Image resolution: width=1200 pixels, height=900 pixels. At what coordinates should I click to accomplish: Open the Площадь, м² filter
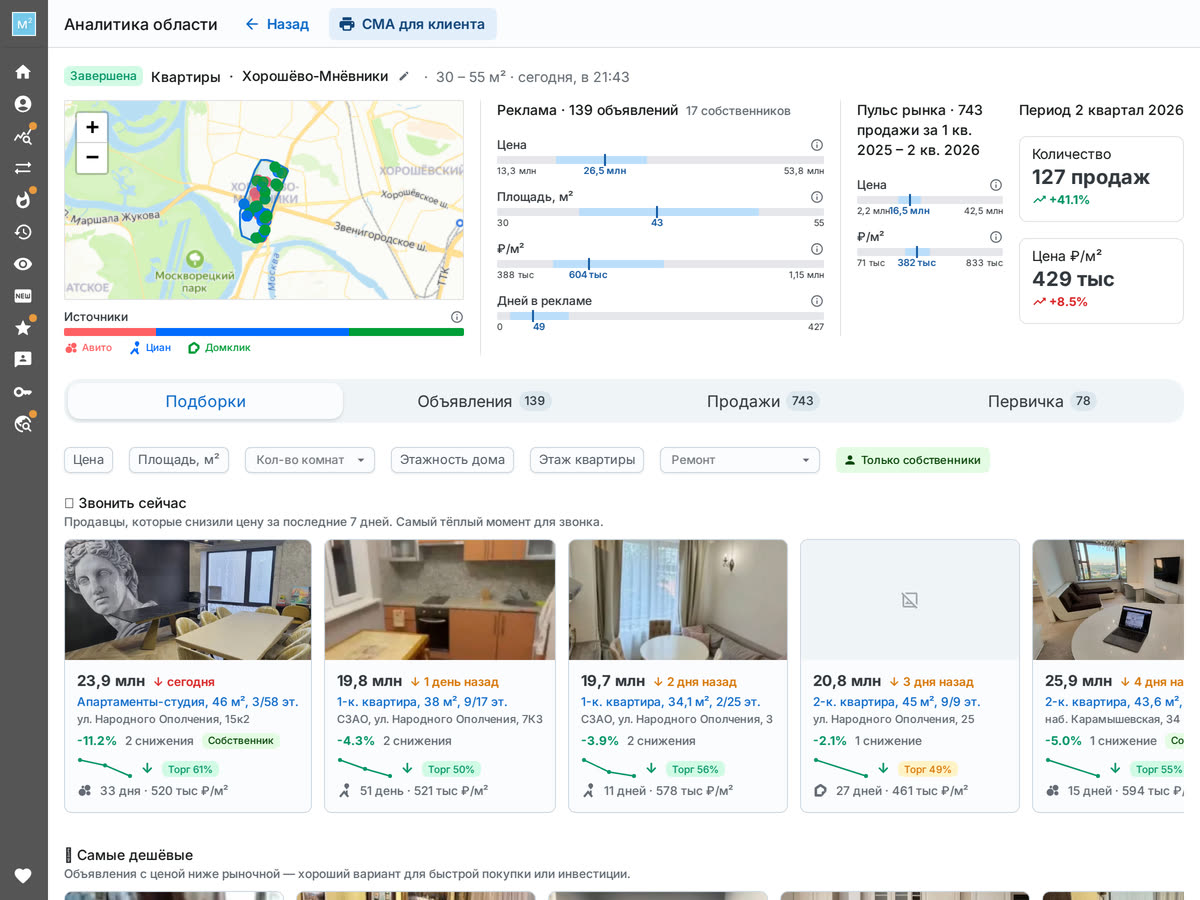(x=179, y=460)
